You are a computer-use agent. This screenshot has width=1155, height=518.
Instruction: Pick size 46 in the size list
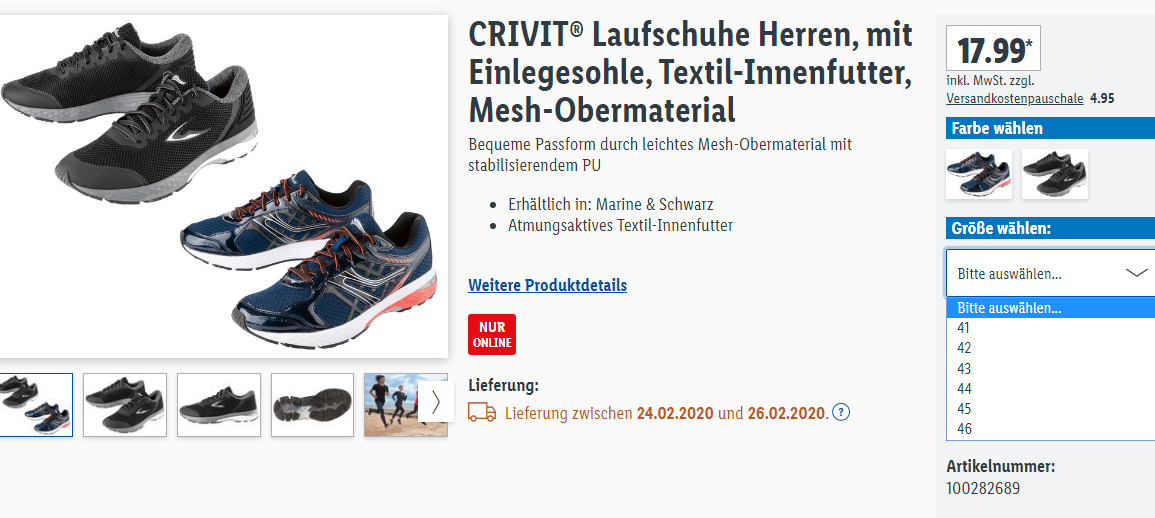(x=1050, y=429)
